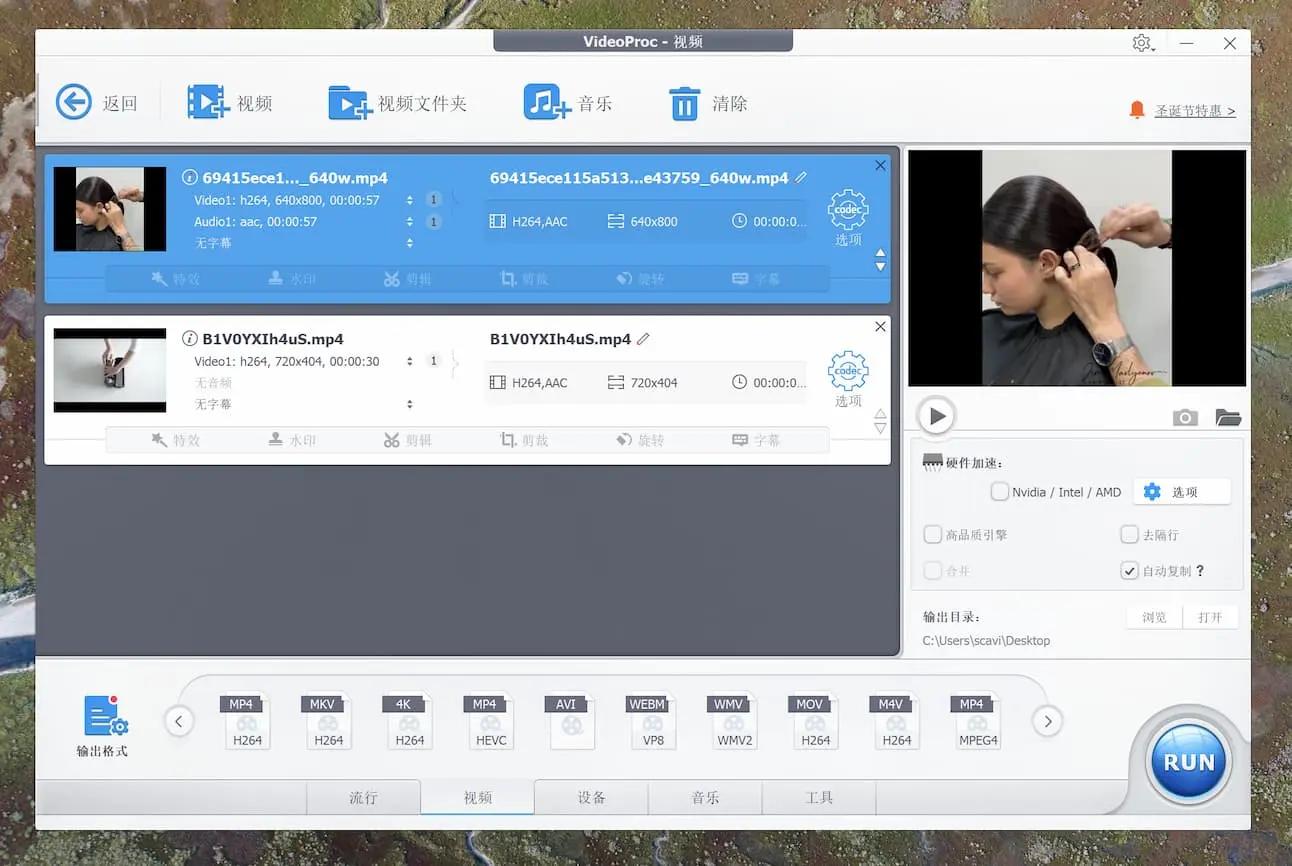The image size is (1292, 866).
Task: Check the 高品质引擎 checkbox
Action: pyautogui.click(x=934, y=534)
